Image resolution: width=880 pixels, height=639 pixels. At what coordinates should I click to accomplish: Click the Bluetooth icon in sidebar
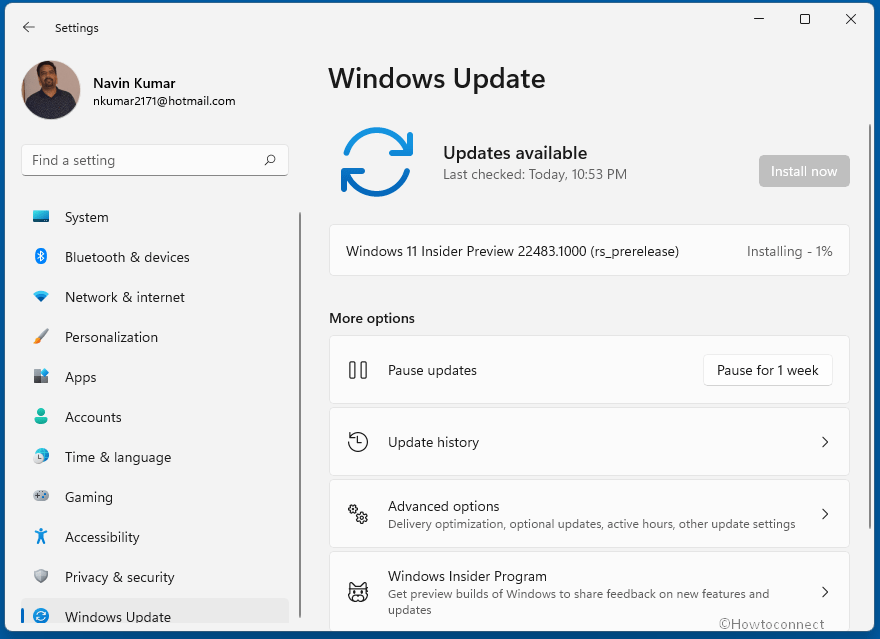pyautogui.click(x=41, y=256)
